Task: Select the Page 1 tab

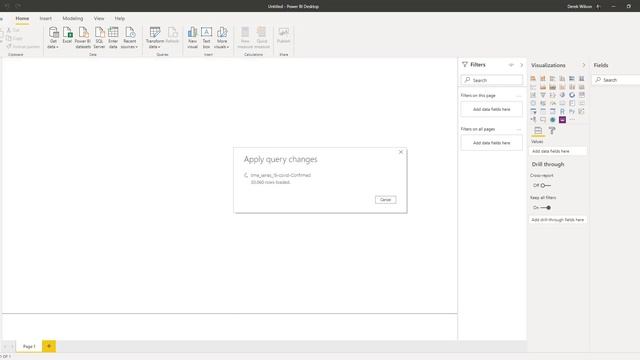Action: point(29,346)
